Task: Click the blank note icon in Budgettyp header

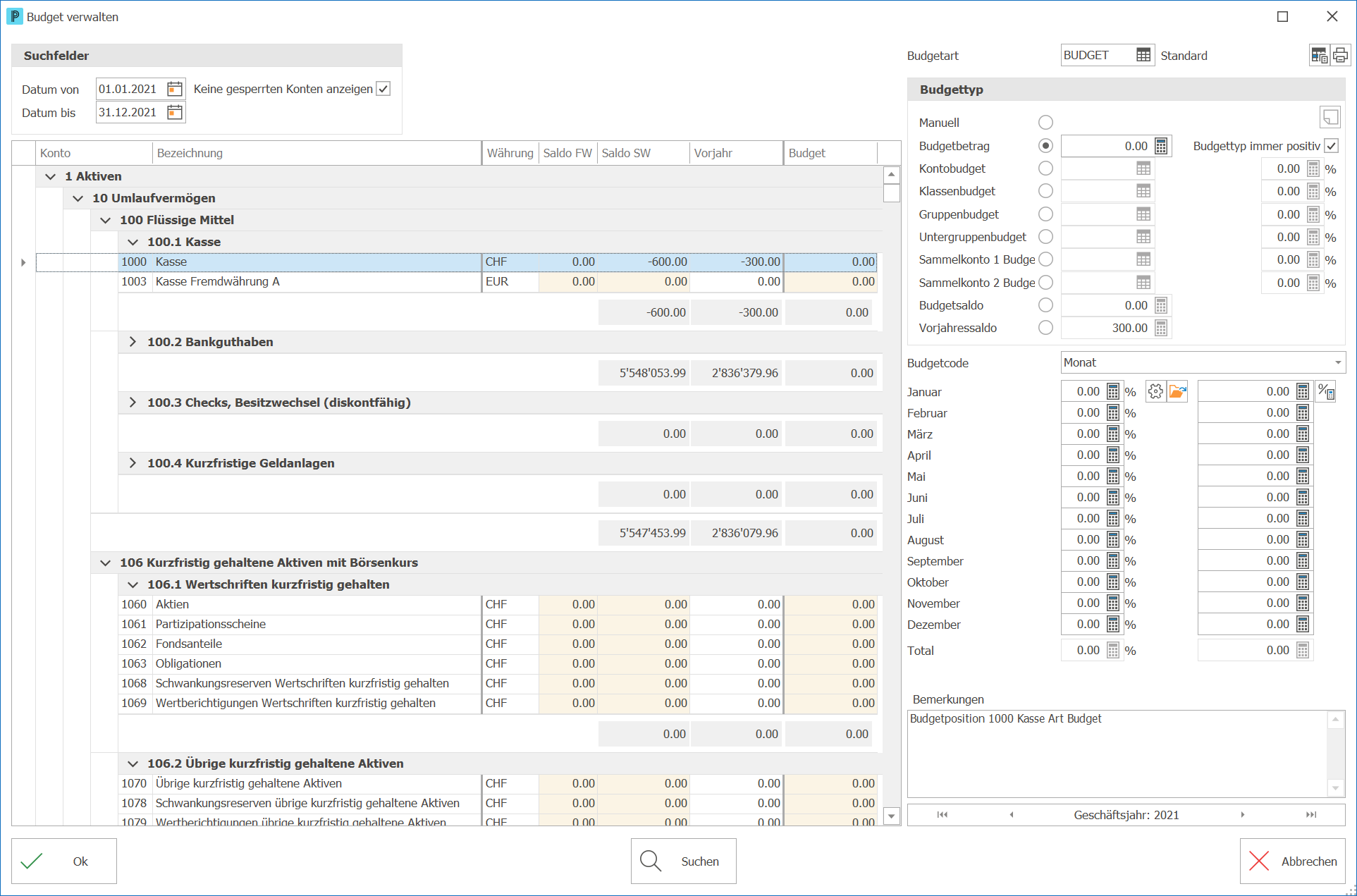Action: tap(1330, 117)
